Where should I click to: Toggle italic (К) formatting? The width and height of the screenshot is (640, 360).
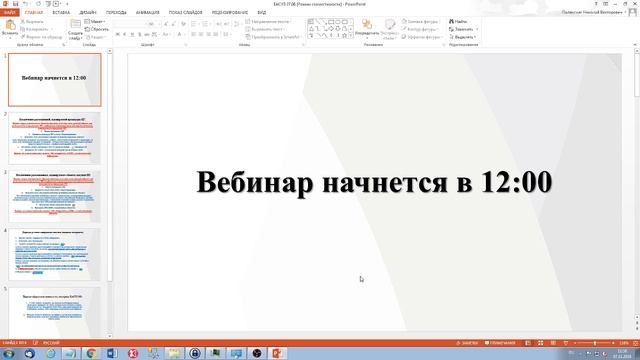[125, 35]
